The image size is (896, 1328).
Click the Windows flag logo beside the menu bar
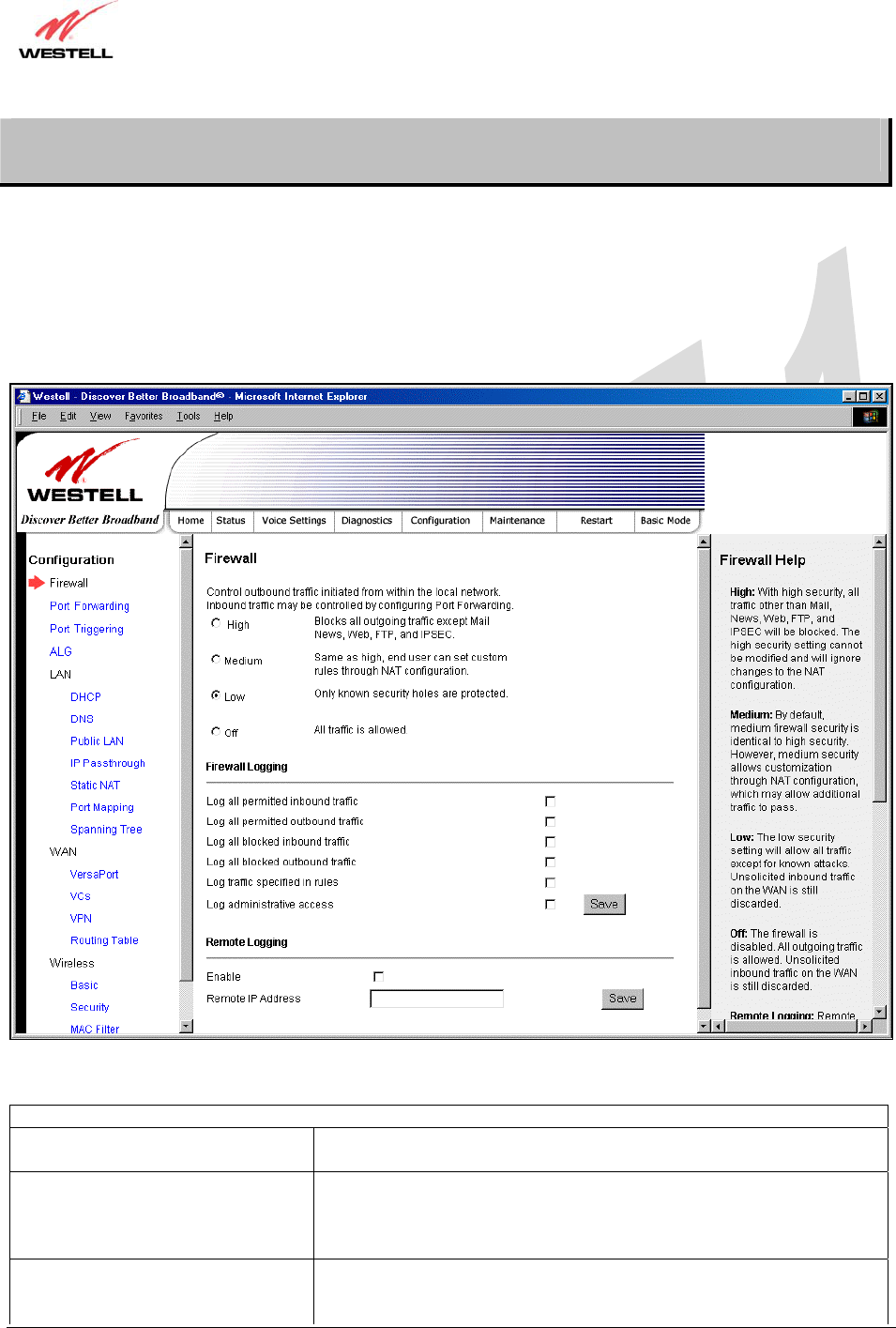pyautogui.click(x=870, y=417)
